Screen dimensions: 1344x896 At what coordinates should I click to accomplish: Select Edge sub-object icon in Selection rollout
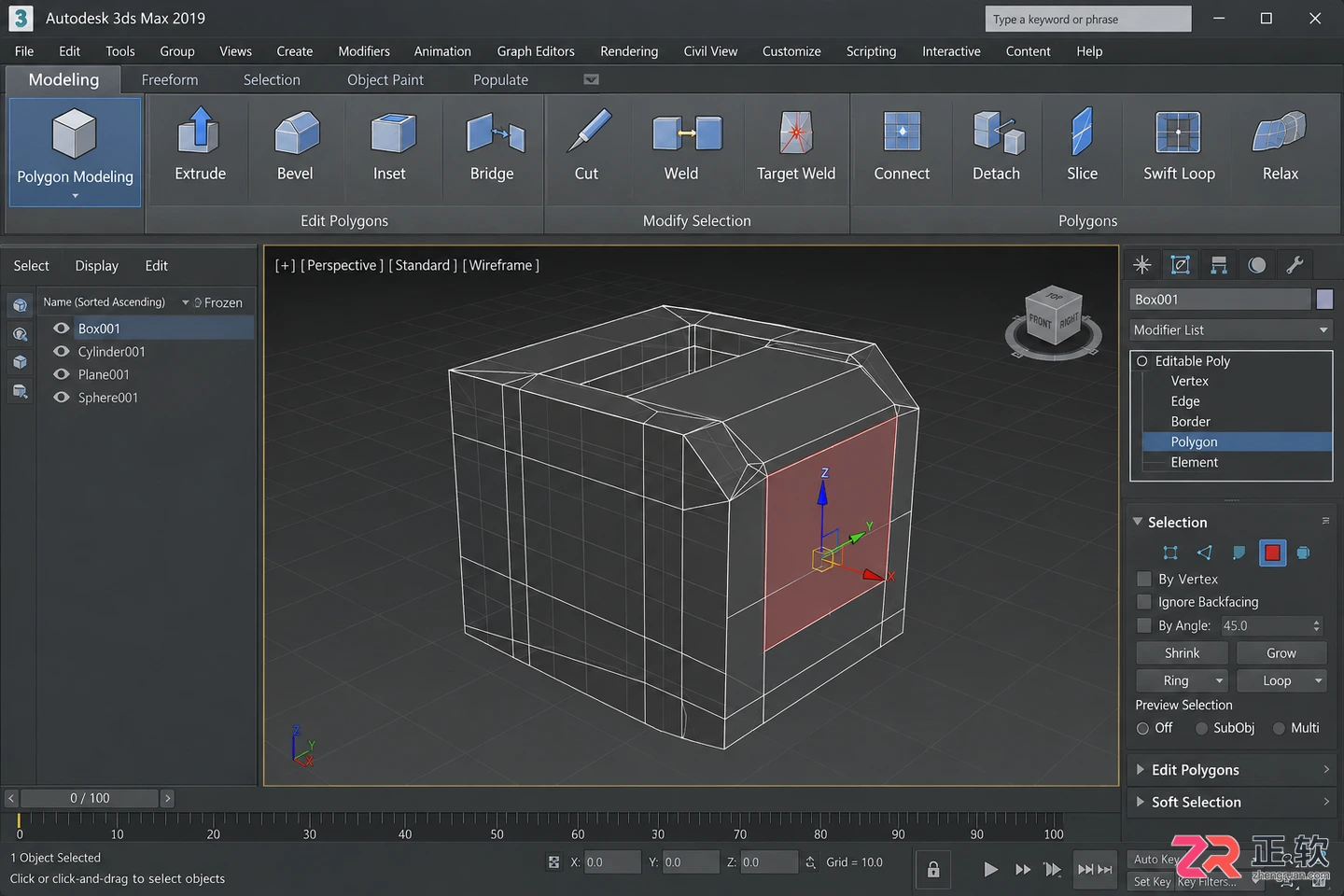click(x=1205, y=553)
